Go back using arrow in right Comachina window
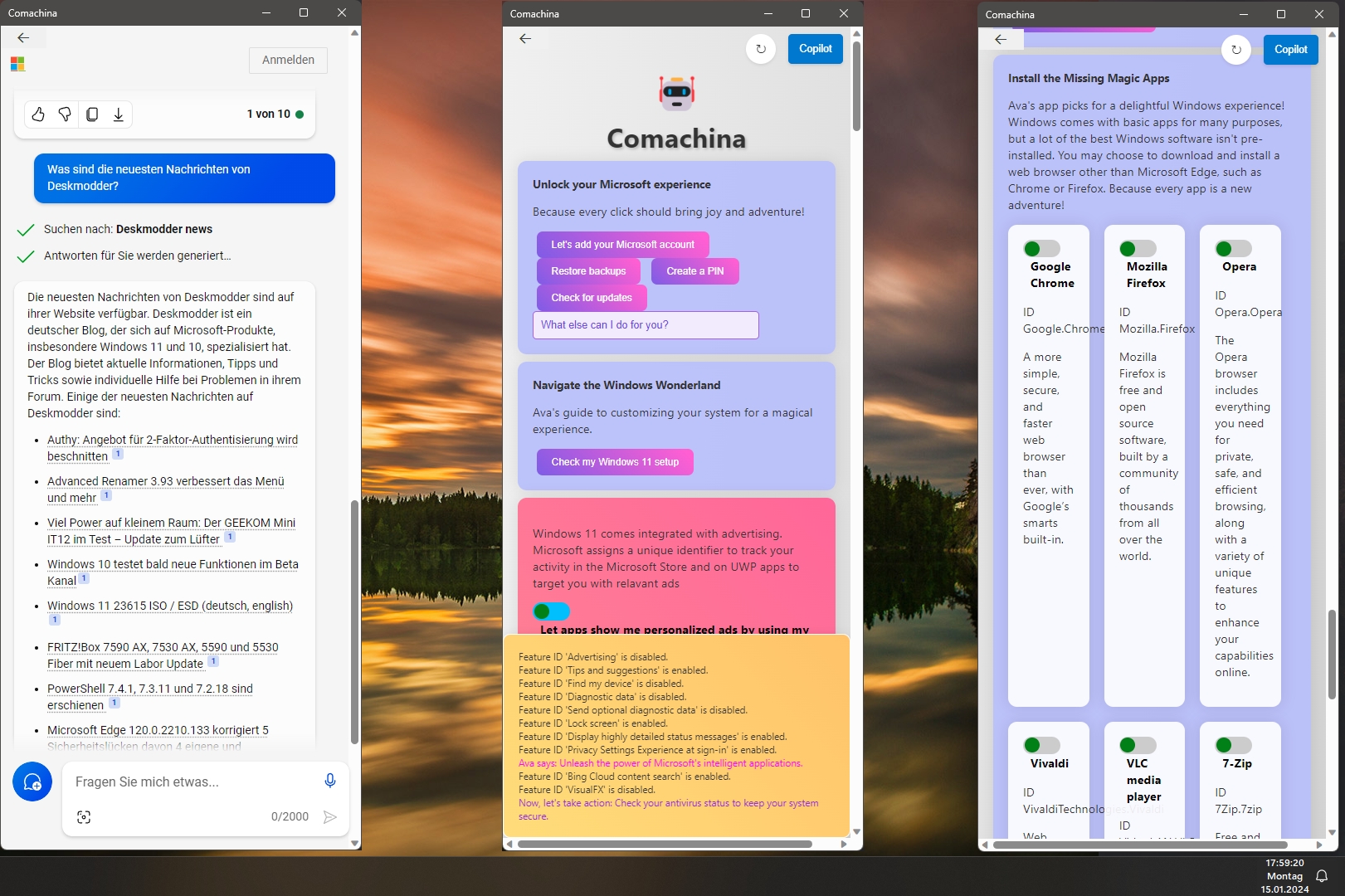This screenshot has height=896, width=1345. tap(1001, 39)
